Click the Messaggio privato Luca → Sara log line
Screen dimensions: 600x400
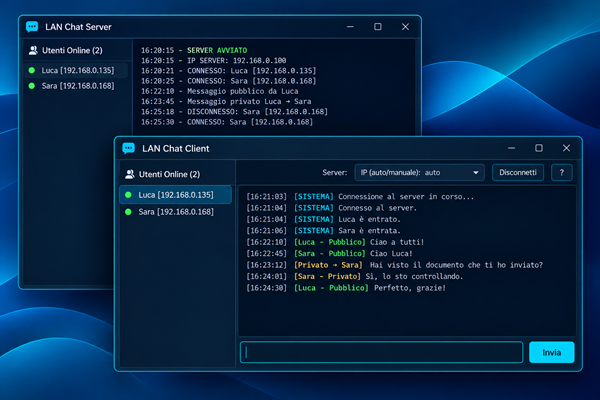[226, 101]
